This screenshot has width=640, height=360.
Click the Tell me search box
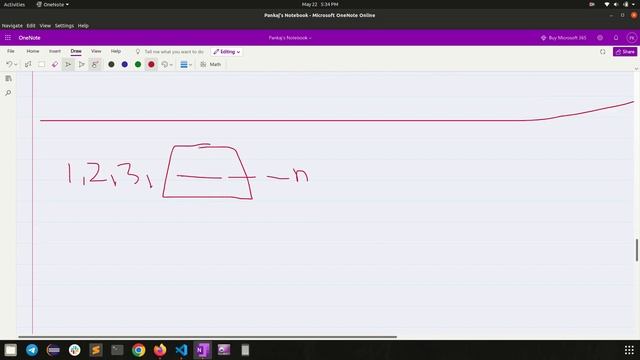[x=170, y=52]
